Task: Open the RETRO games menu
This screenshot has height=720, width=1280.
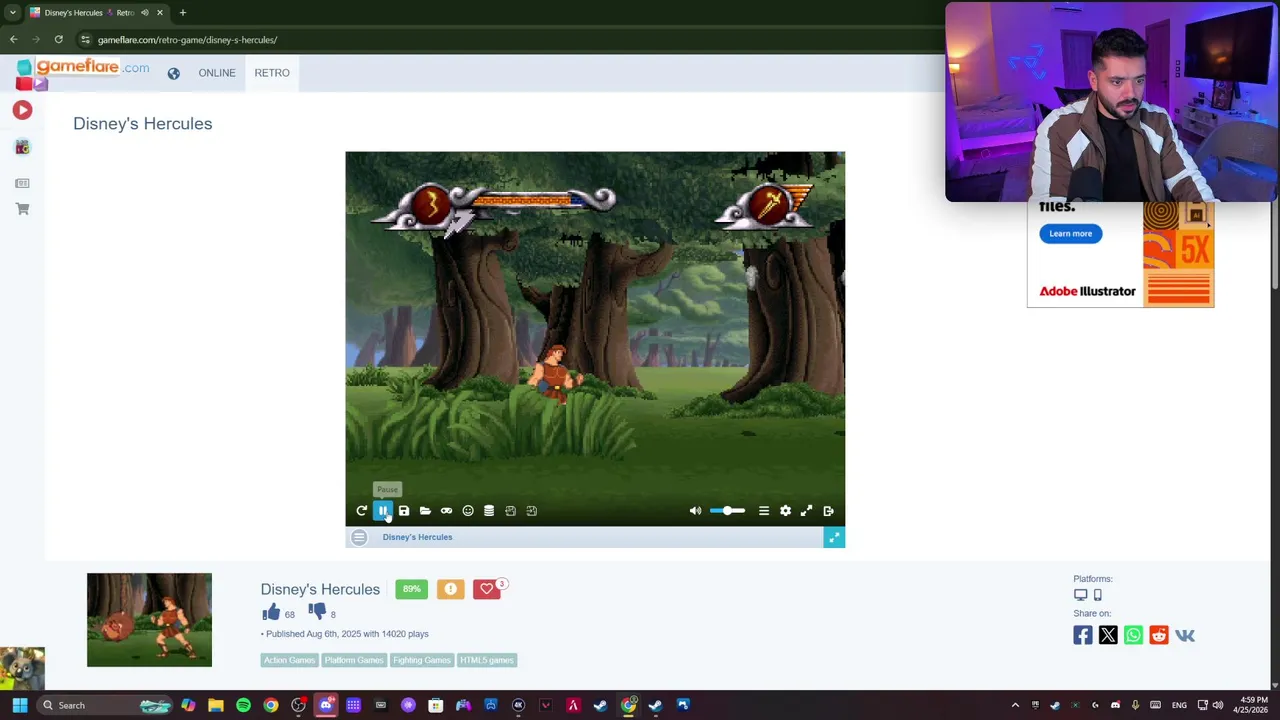Action: coord(272,73)
